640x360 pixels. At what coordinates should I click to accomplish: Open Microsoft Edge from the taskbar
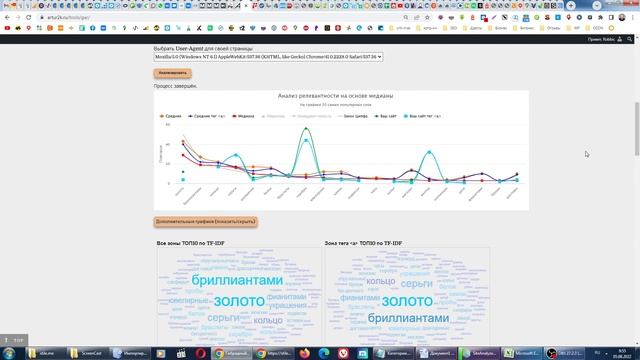(x=324, y=353)
